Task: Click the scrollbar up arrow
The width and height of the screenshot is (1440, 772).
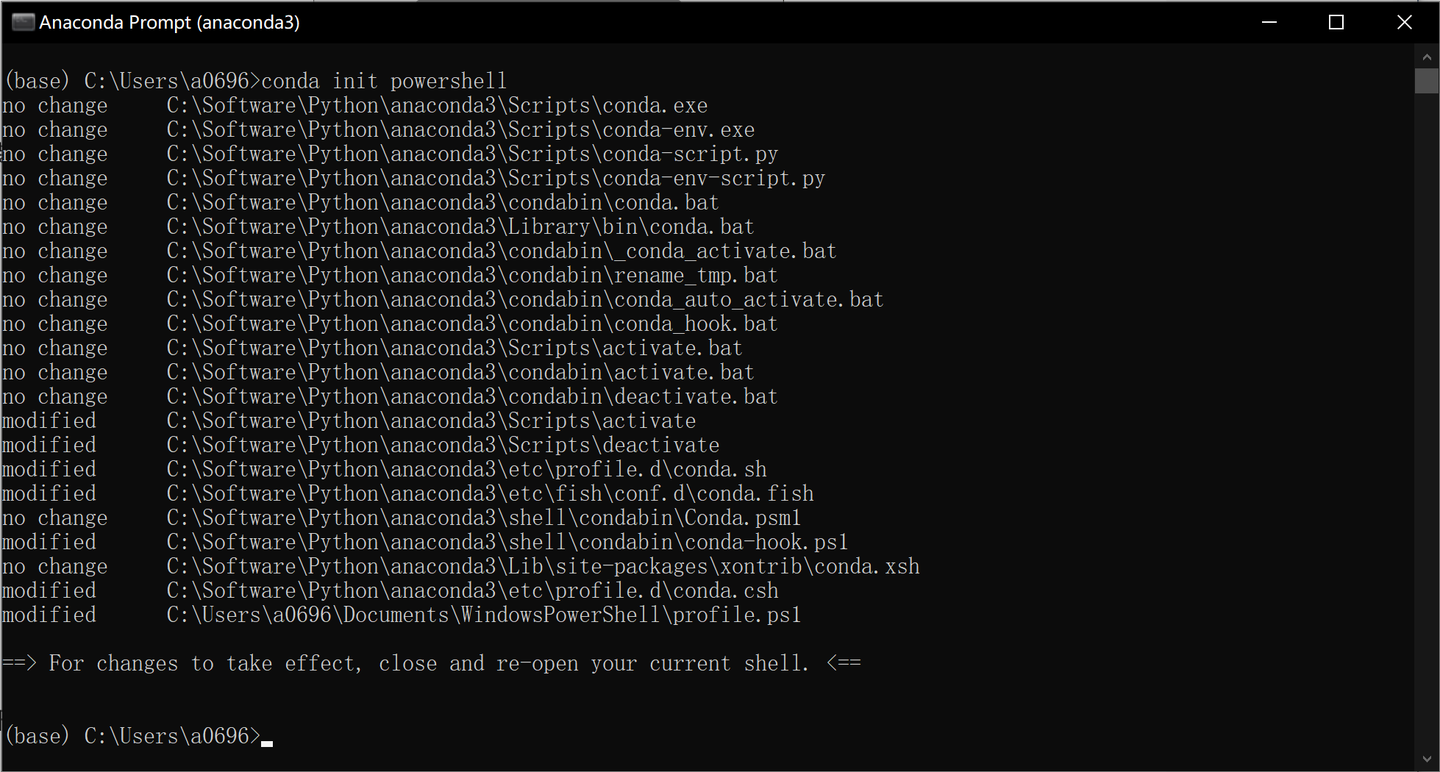Action: (x=1427, y=55)
